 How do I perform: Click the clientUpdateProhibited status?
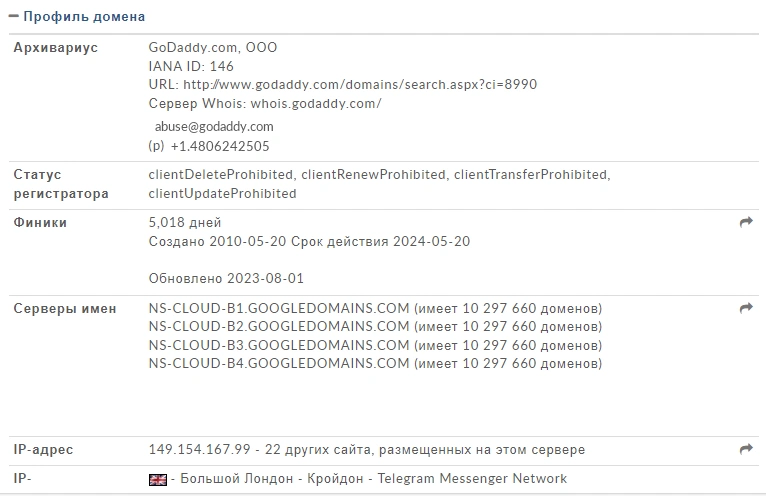(222, 194)
